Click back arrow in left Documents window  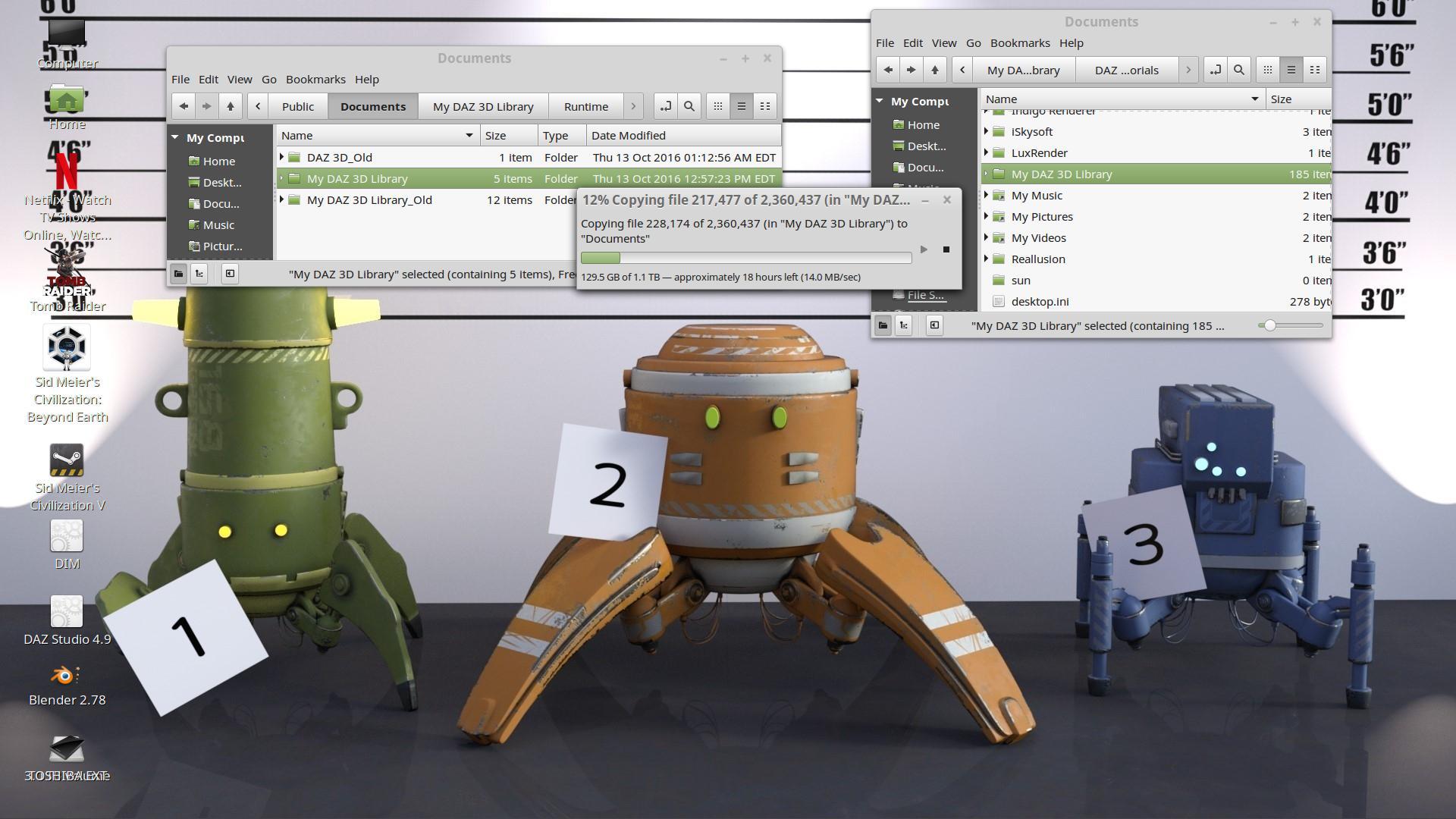click(x=184, y=106)
